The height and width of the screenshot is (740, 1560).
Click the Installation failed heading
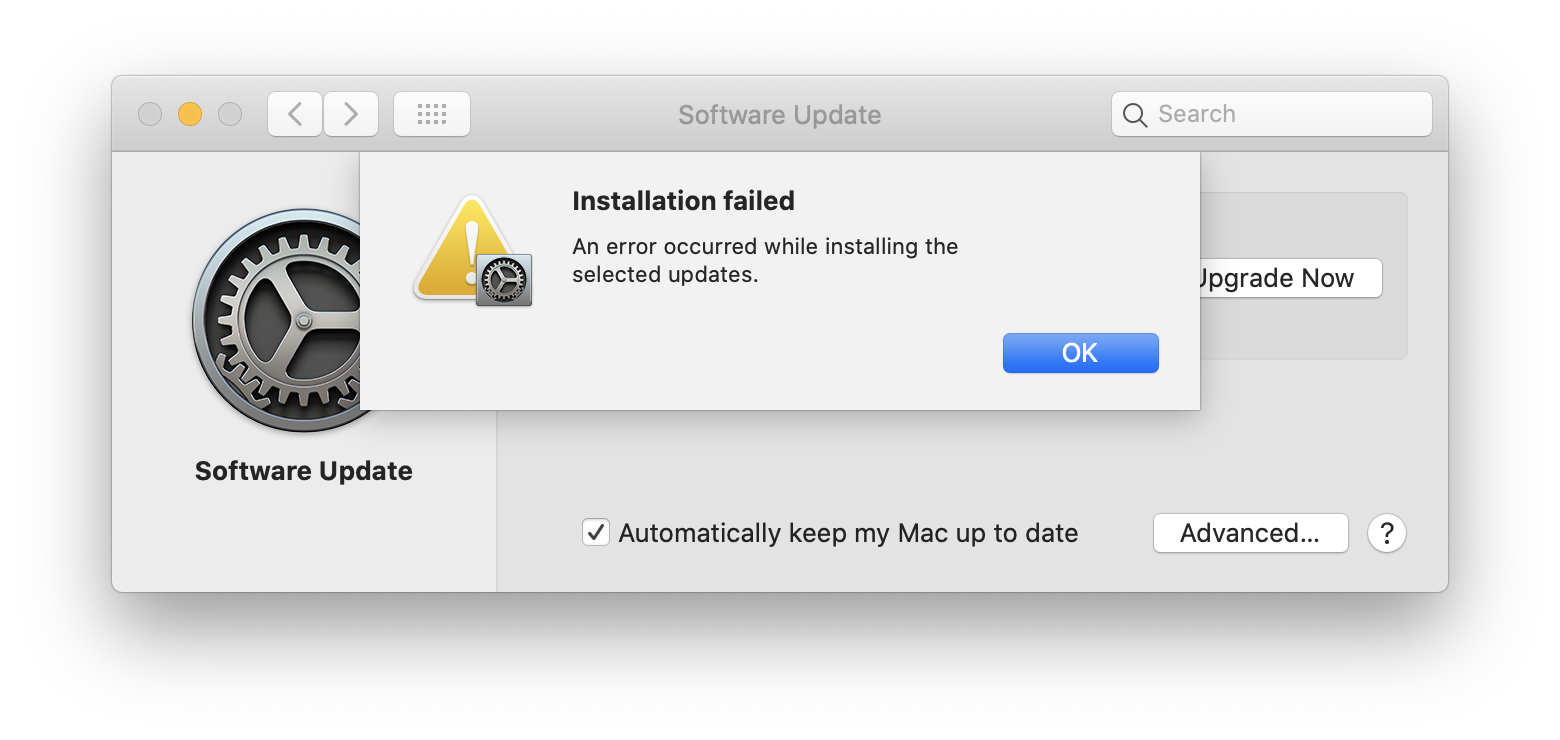[683, 201]
